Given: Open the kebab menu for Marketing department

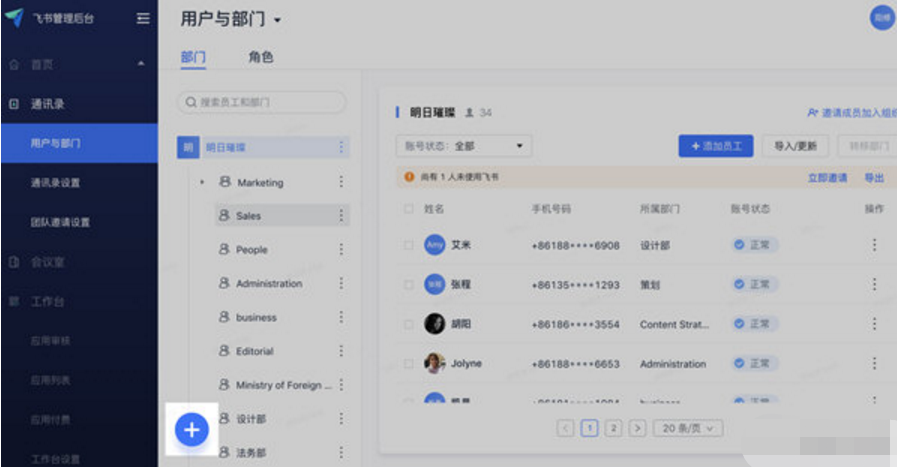Looking at the screenshot, I should point(341,182).
